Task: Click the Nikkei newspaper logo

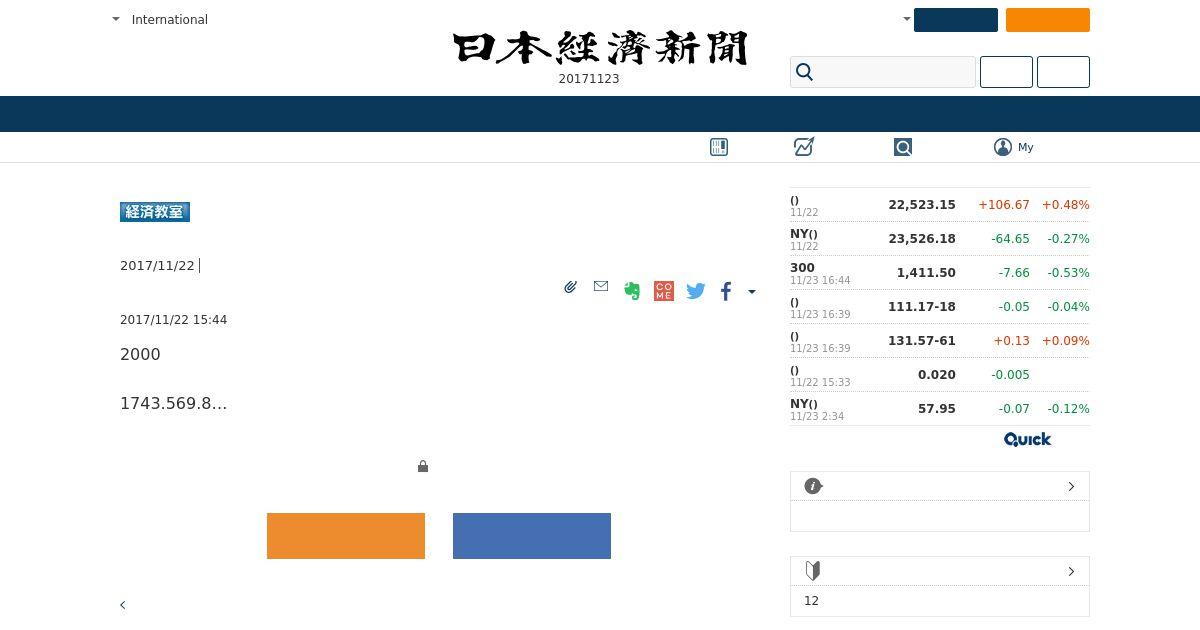Action: coord(600,48)
